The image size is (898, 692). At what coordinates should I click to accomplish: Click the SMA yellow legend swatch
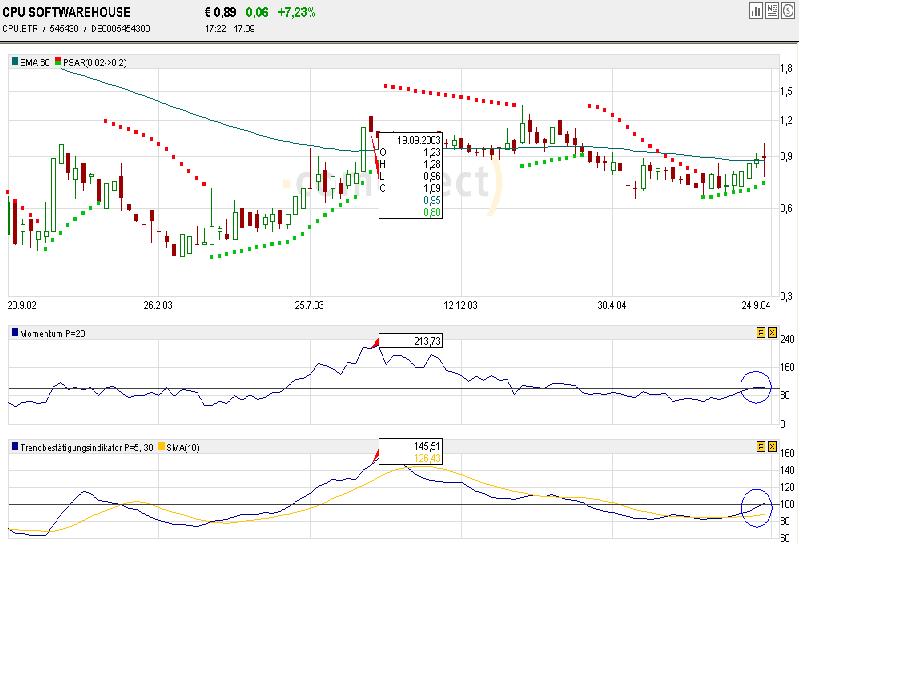click(x=162, y=446)
